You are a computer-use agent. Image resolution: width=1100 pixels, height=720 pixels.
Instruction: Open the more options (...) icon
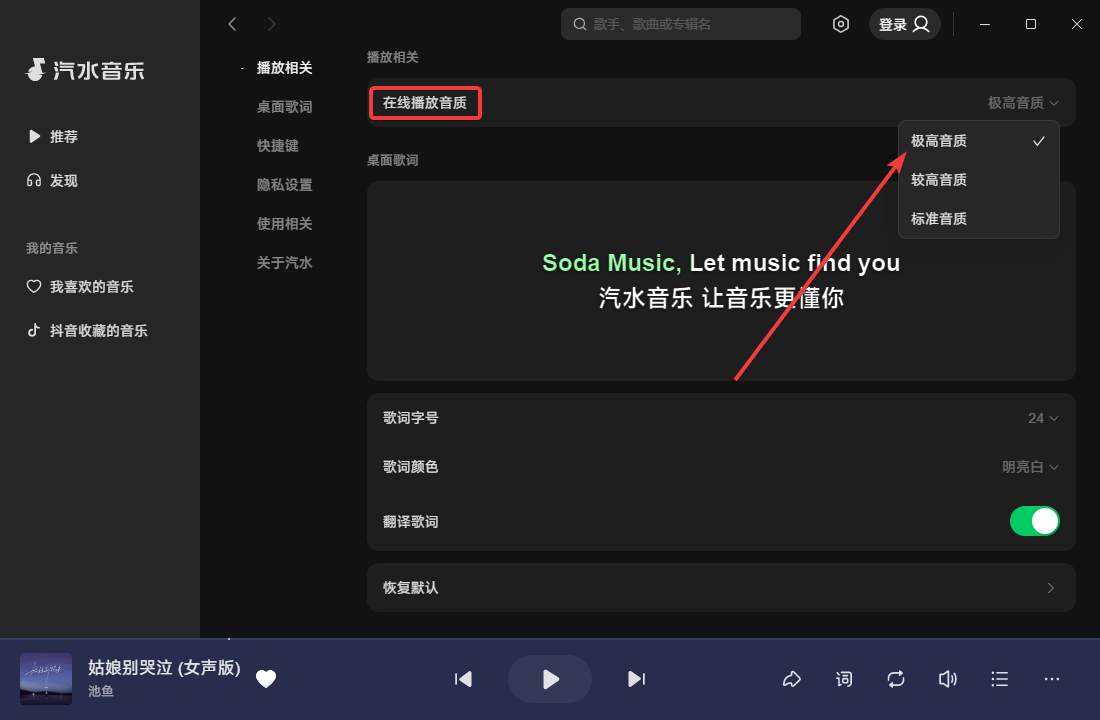tap(1051, 679)
